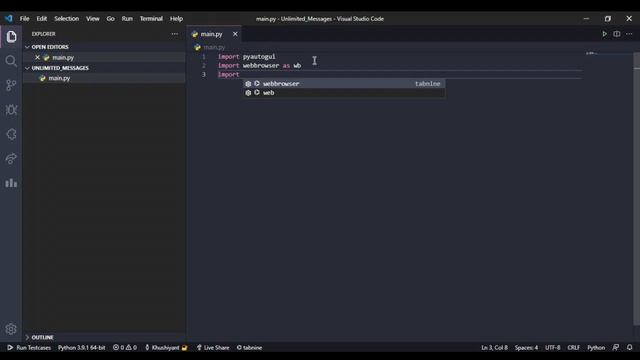
Task: Select language mode Python in status bar
Action: pos(596,347)
